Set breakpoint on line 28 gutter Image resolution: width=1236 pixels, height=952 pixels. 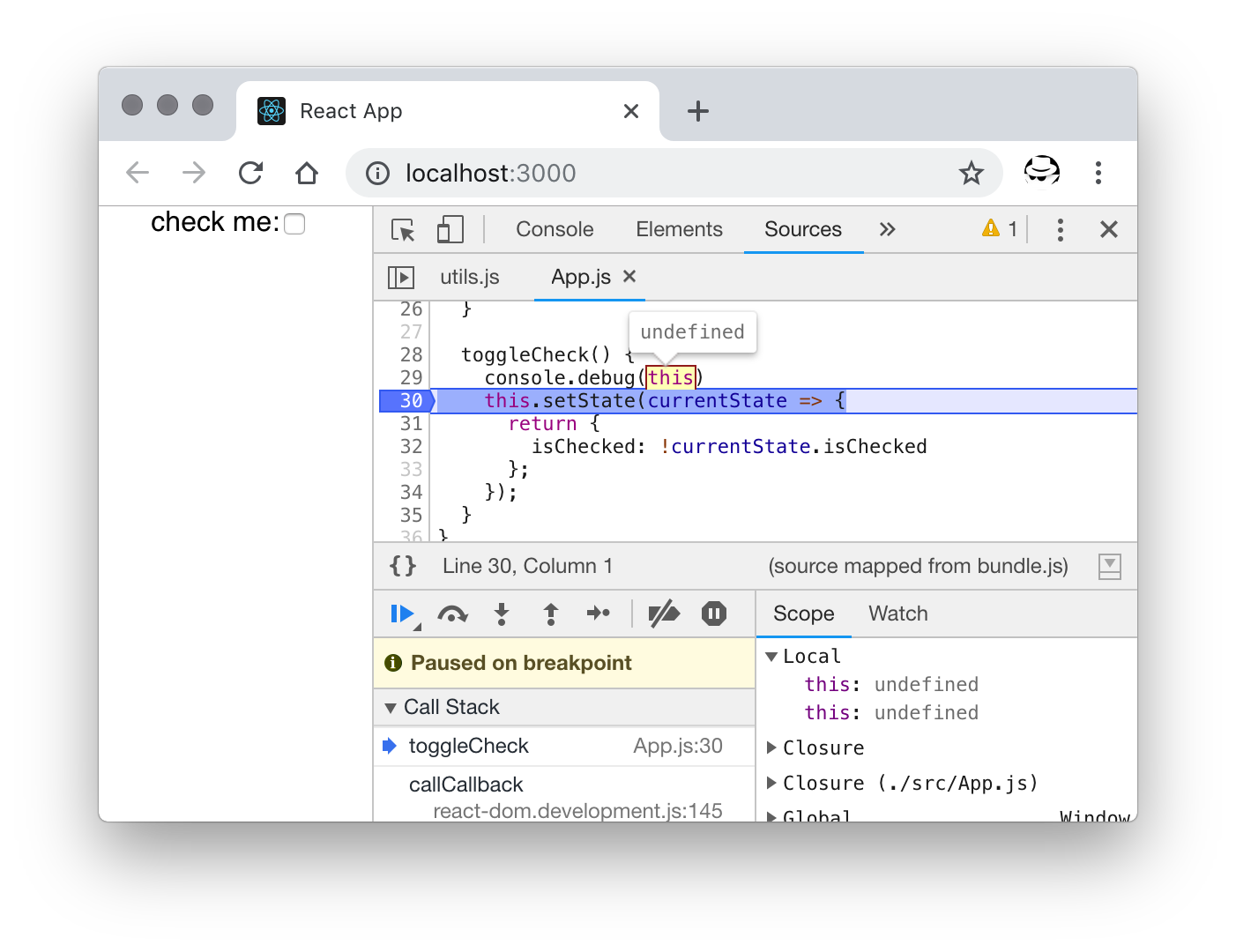pyautogui.click(x=411, y=354)
